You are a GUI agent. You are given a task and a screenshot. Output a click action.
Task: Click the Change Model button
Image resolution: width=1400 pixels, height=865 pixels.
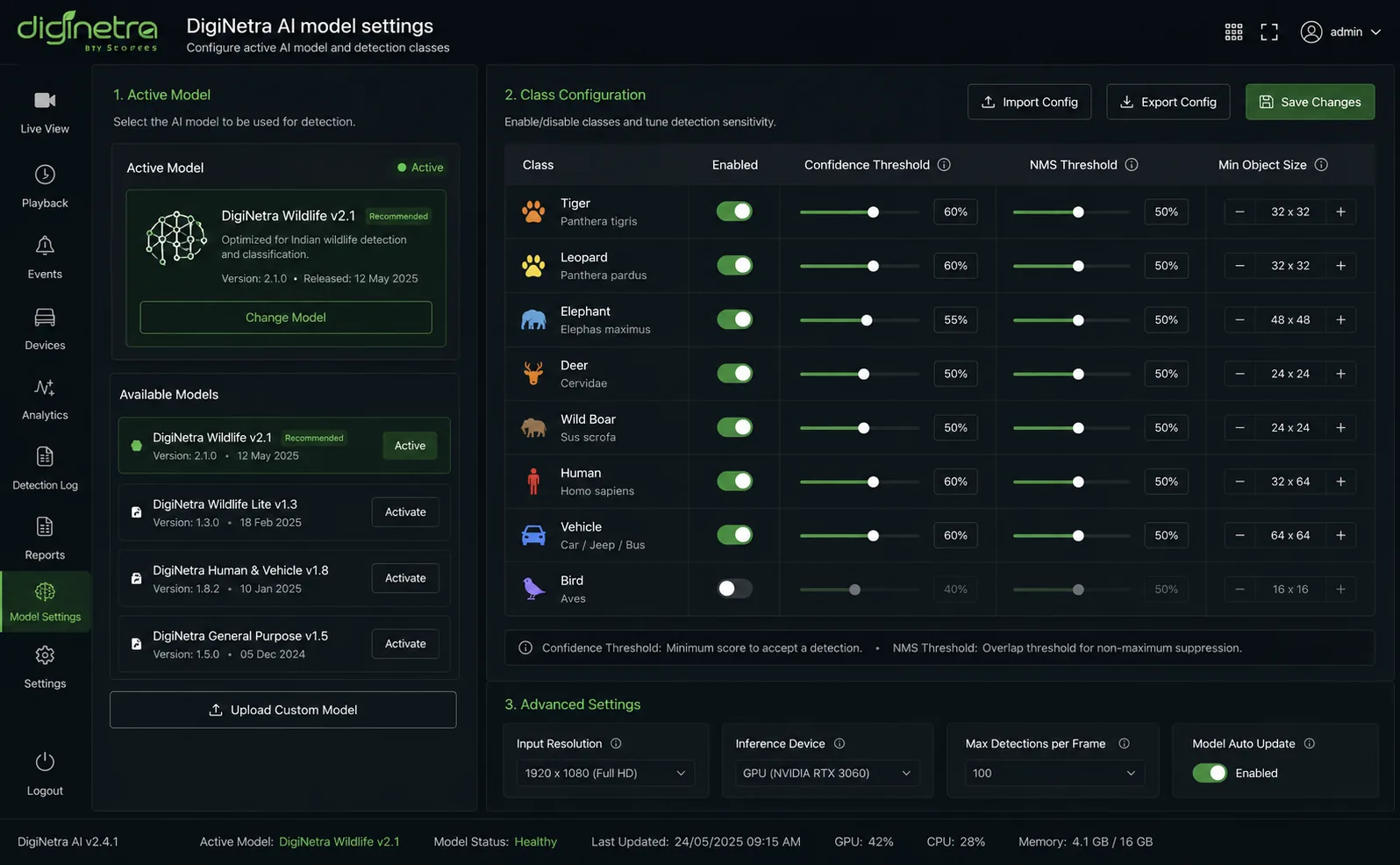[286, 318]
